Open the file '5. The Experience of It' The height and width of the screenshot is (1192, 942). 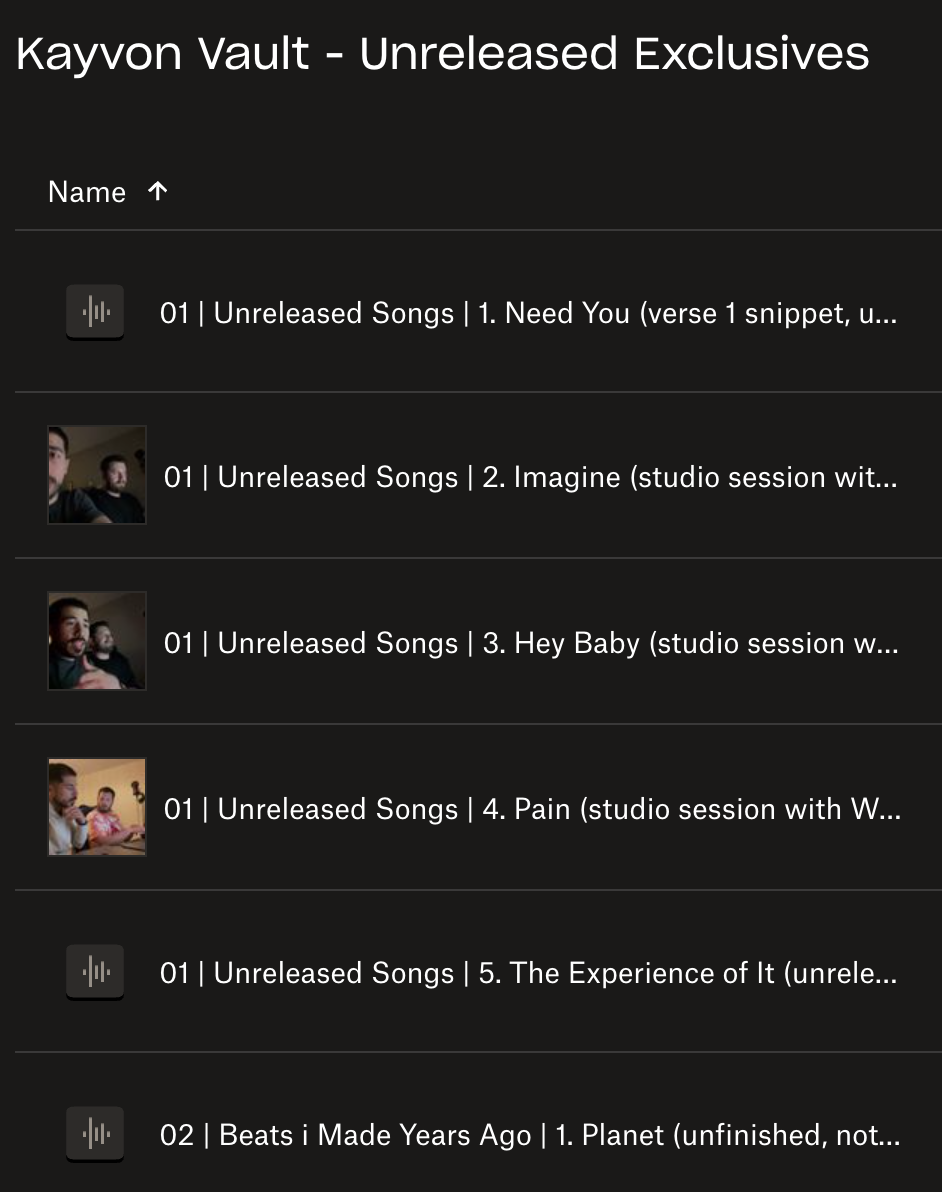pyautogui.click(x=528, y=973)
